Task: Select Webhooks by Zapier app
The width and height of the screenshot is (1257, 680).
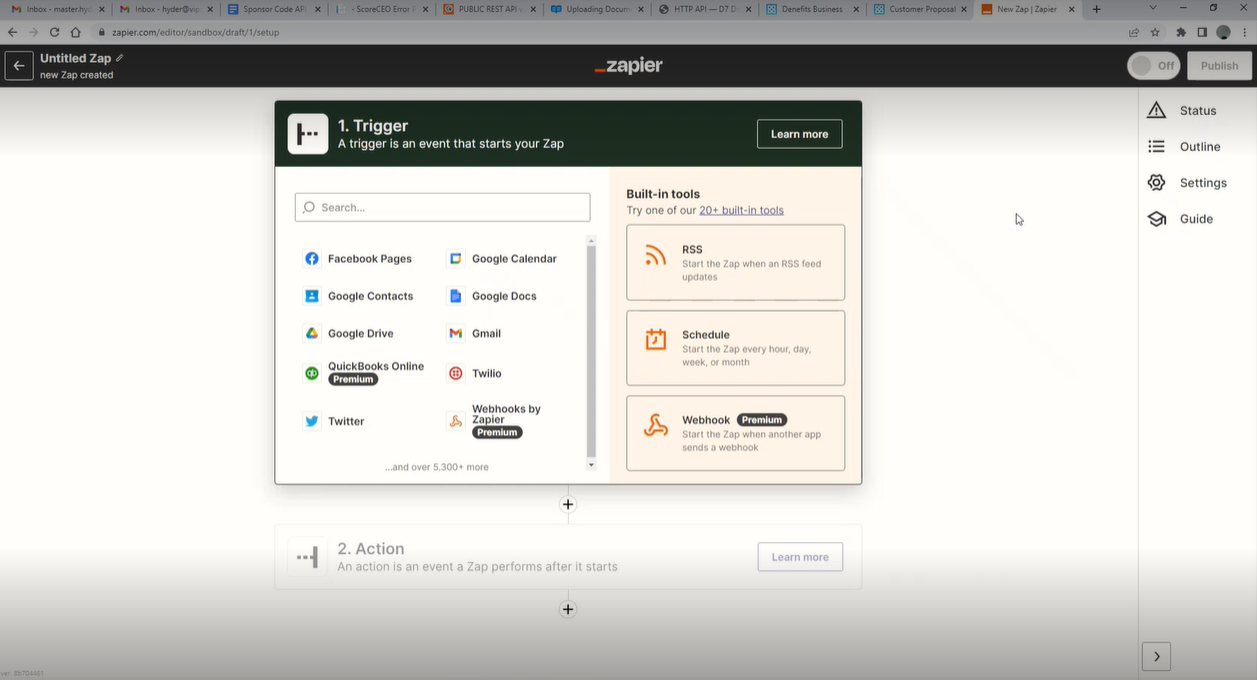Action: (x=495, y=421)
